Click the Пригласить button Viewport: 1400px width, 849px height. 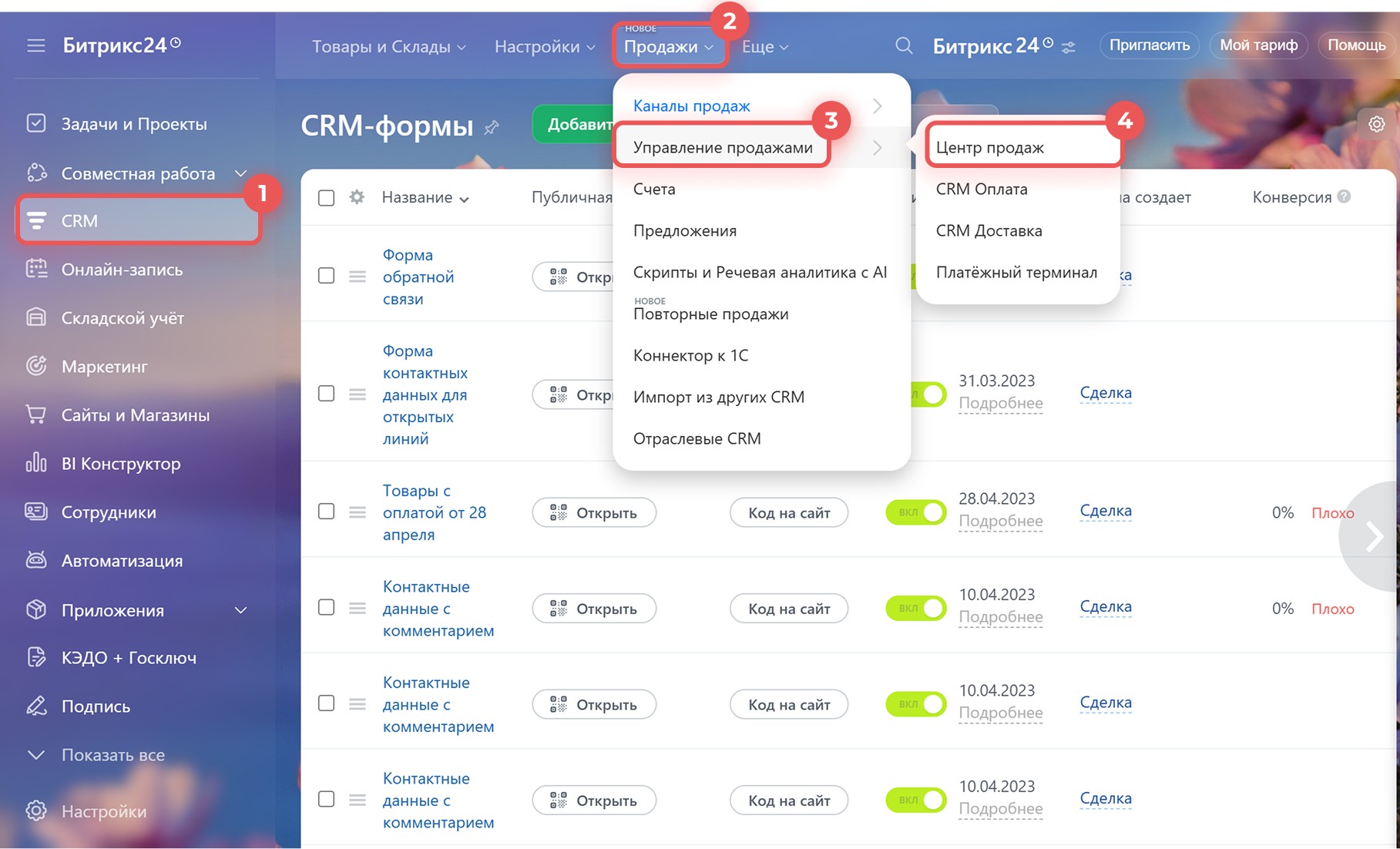click(1150, 45)
